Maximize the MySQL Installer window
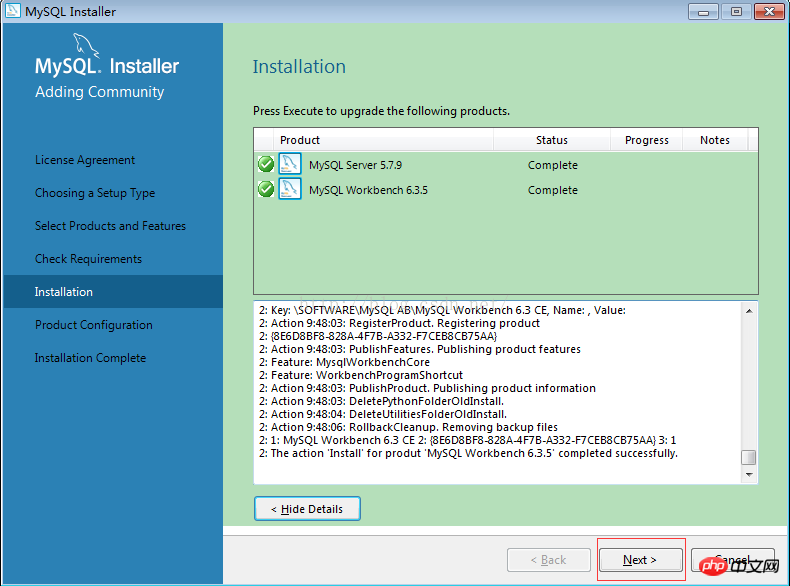The width and height of the screenshot is (790, 586). [x=736, y=11]
